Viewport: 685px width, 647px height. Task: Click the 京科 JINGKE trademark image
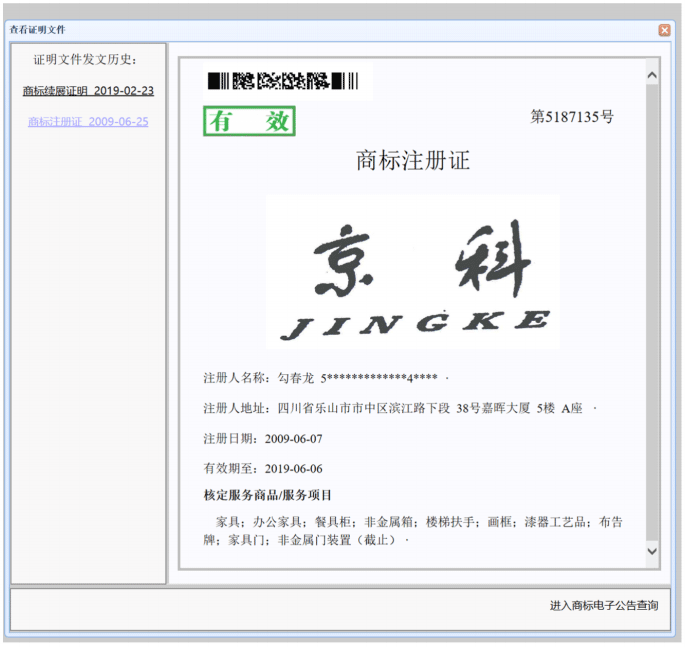pos(413,272)
